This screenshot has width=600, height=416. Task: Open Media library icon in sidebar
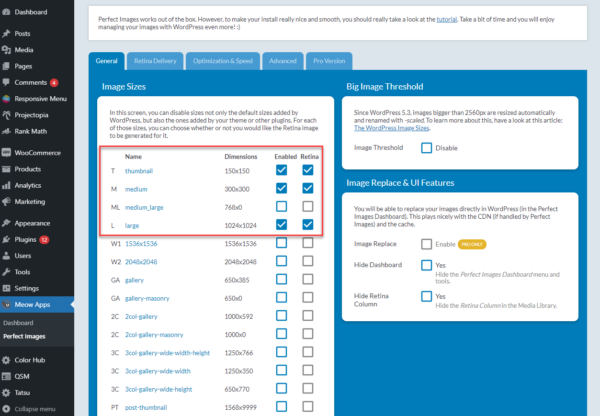click(7, 49)
